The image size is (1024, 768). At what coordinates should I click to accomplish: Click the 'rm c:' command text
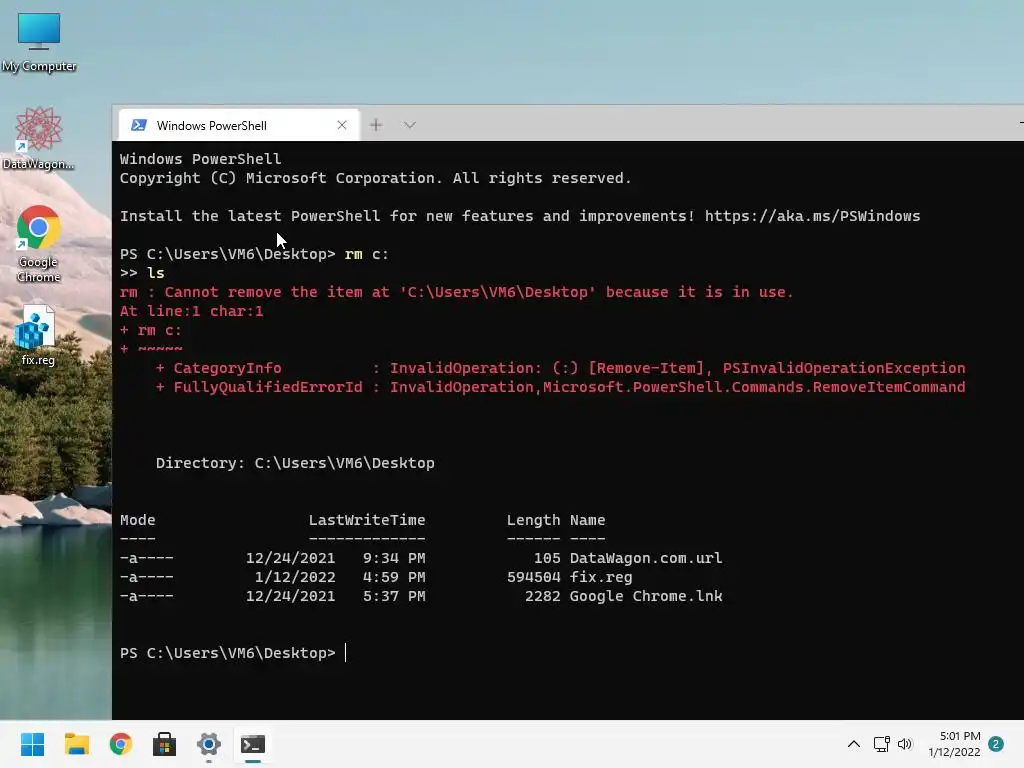366,254
